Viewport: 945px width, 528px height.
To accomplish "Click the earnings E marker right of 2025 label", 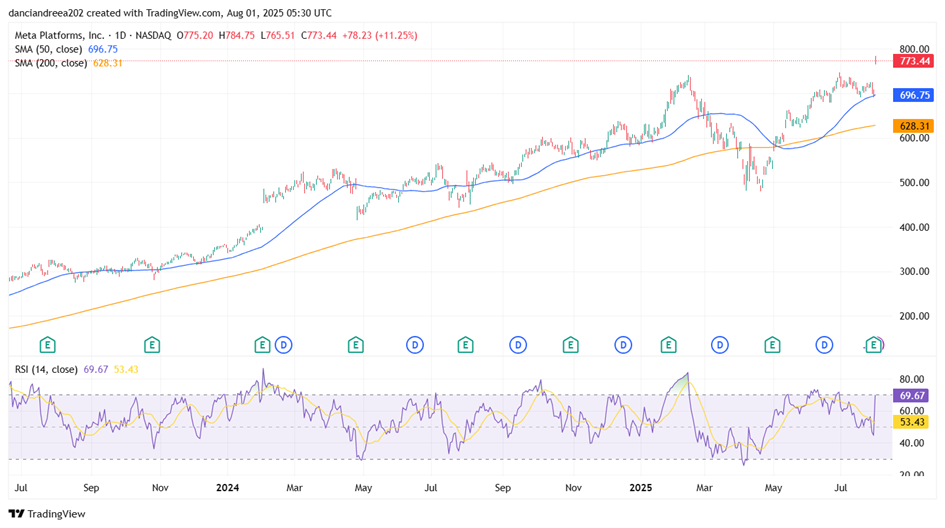I will [667, 345].
